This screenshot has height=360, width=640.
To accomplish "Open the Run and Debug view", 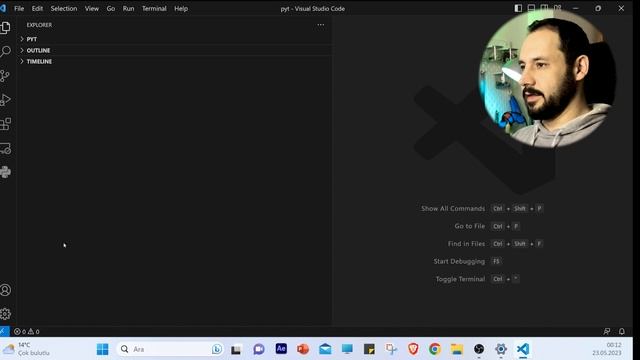I will point(5,100).
